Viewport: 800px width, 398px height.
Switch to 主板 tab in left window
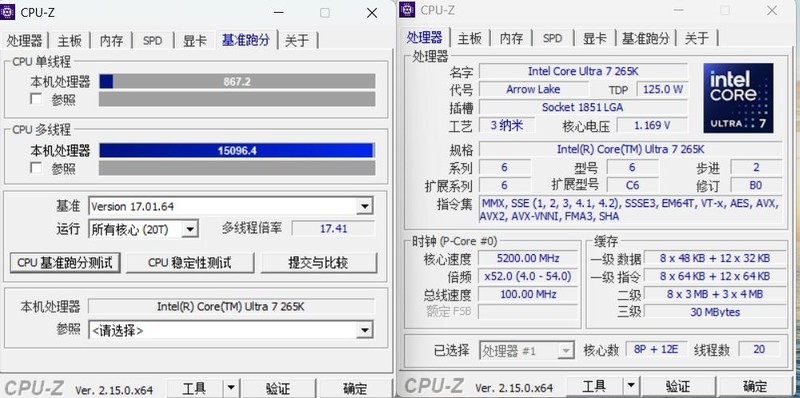(x=69, y=41)
